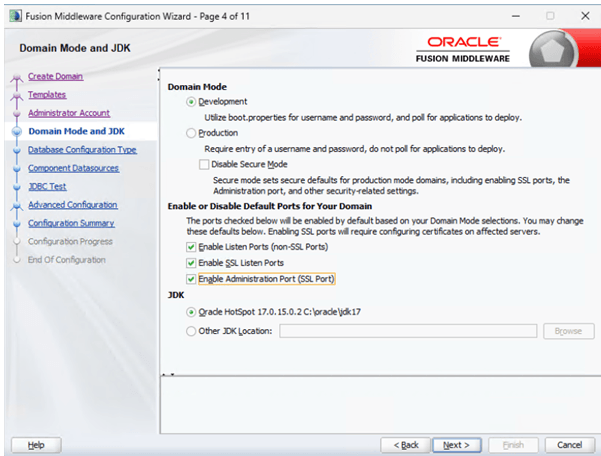Click the wizard application icon in title bar

click(15, 16)
